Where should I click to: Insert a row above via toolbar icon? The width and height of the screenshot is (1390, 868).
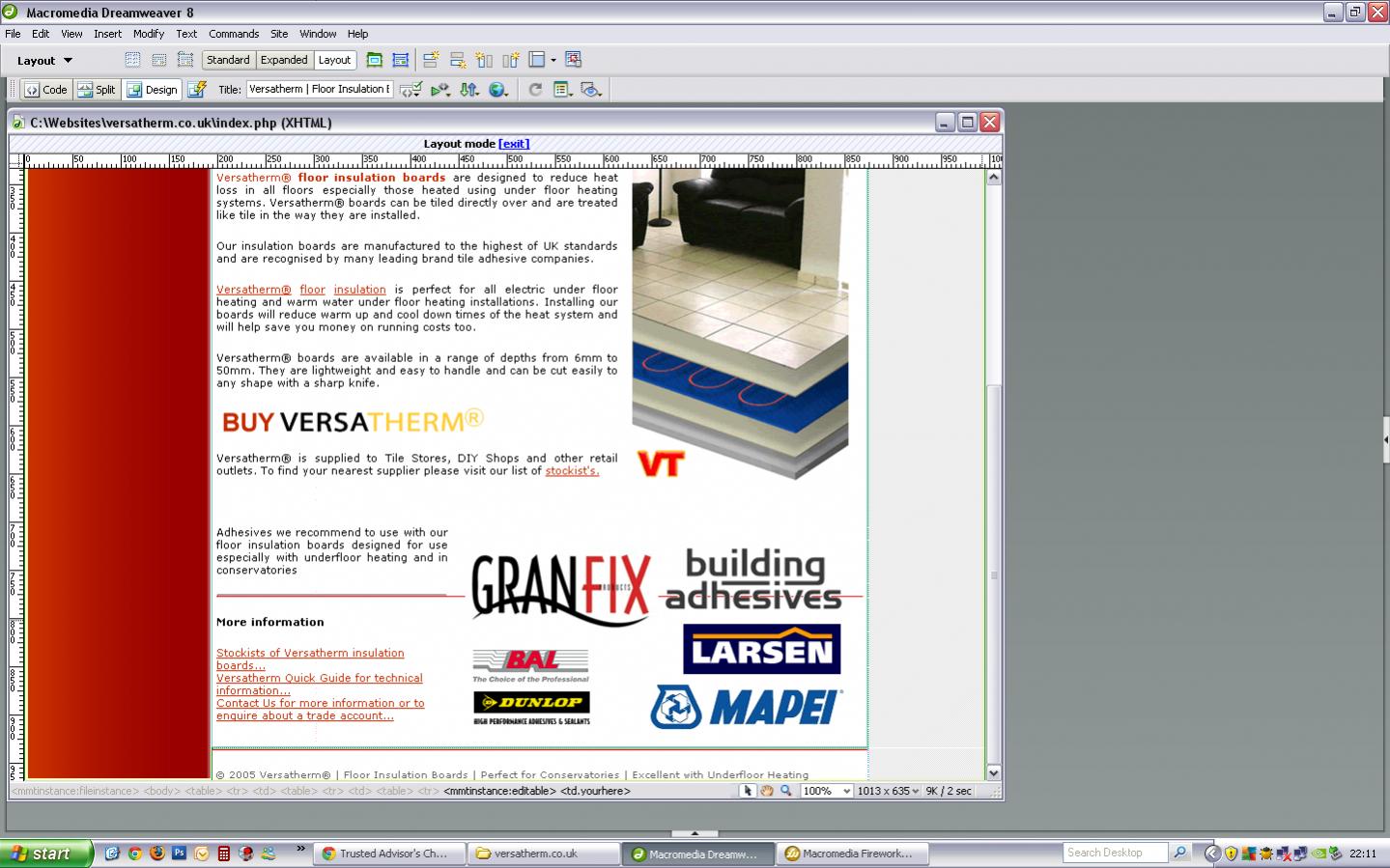click(x=431, y=60)
